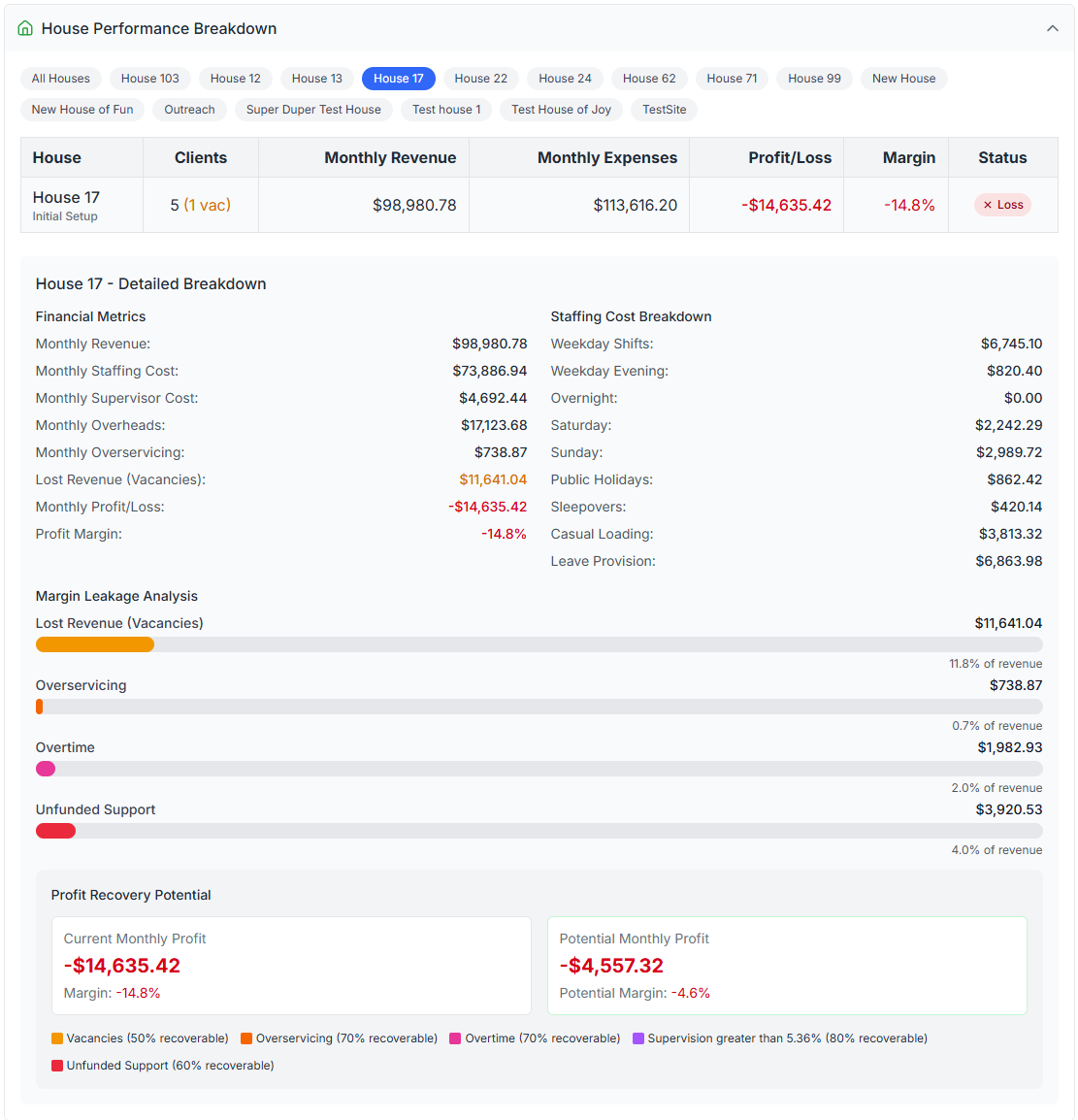Switch to the All Houses tab
1078x1120 pixels.
60,78
